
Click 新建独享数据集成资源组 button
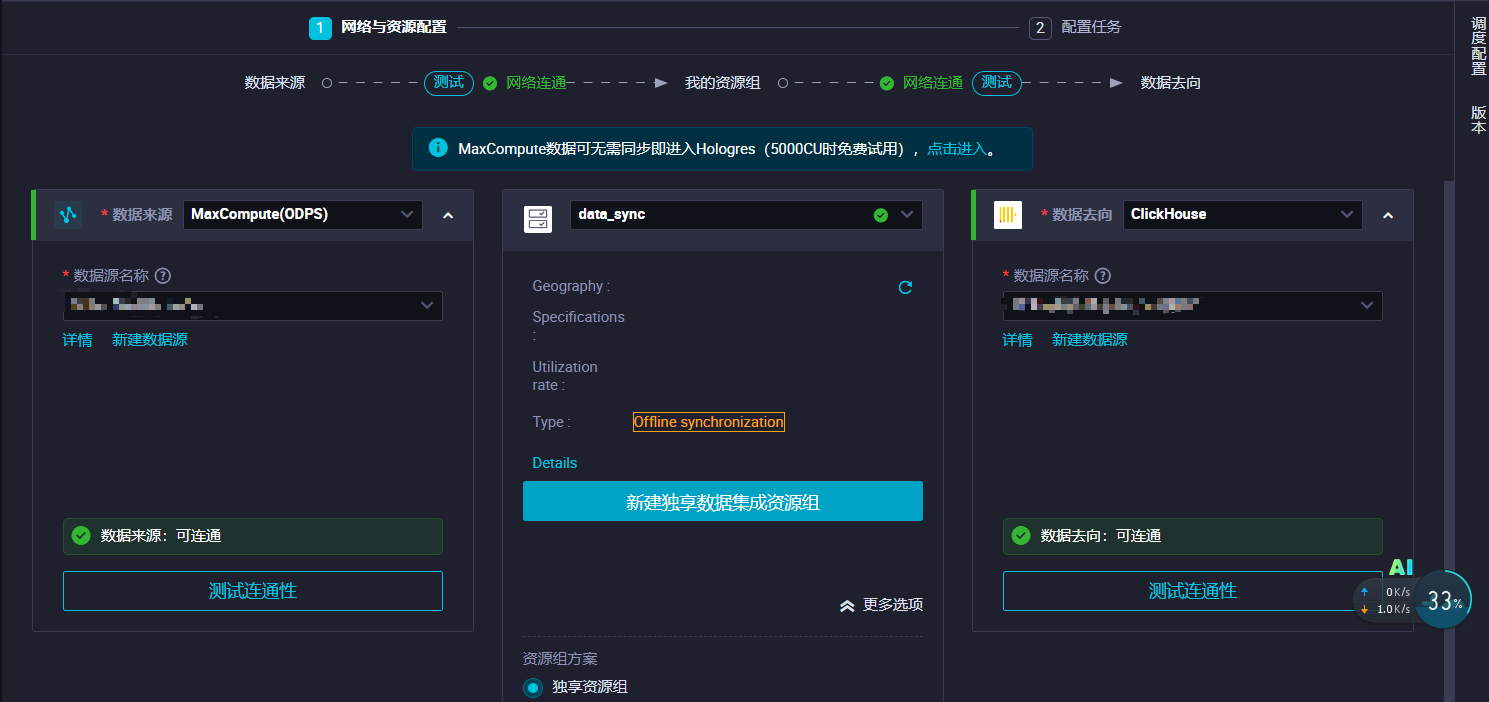click(723, 501)
